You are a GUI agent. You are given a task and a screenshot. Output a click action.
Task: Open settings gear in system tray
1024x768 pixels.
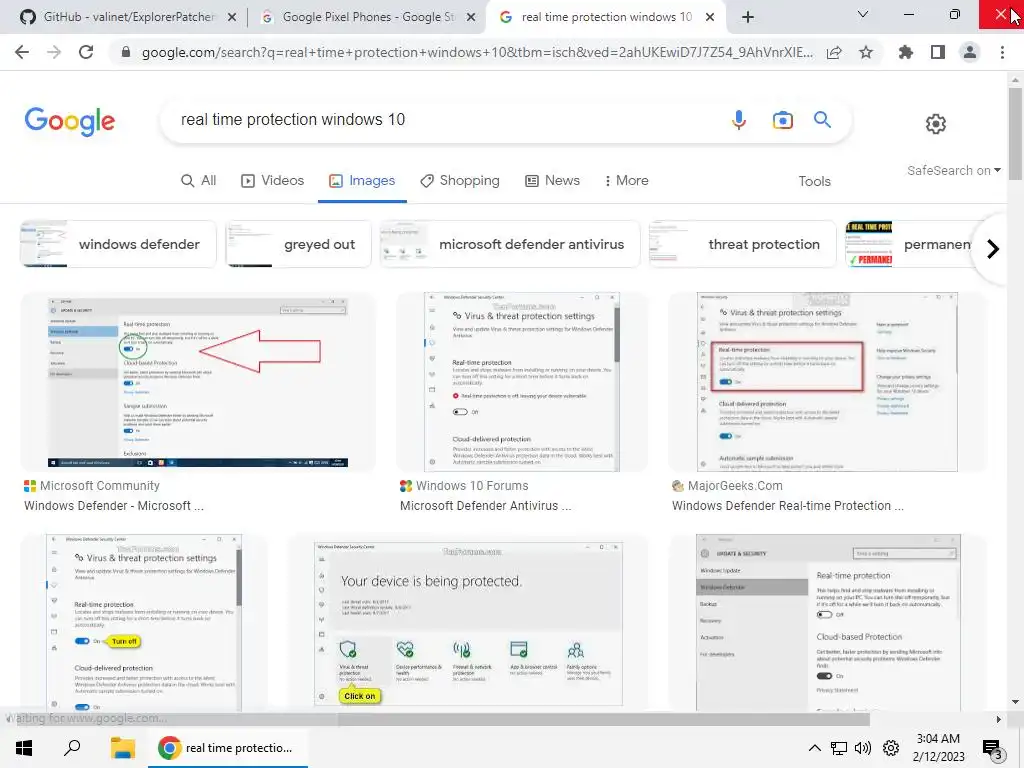(x=891, y=748)
